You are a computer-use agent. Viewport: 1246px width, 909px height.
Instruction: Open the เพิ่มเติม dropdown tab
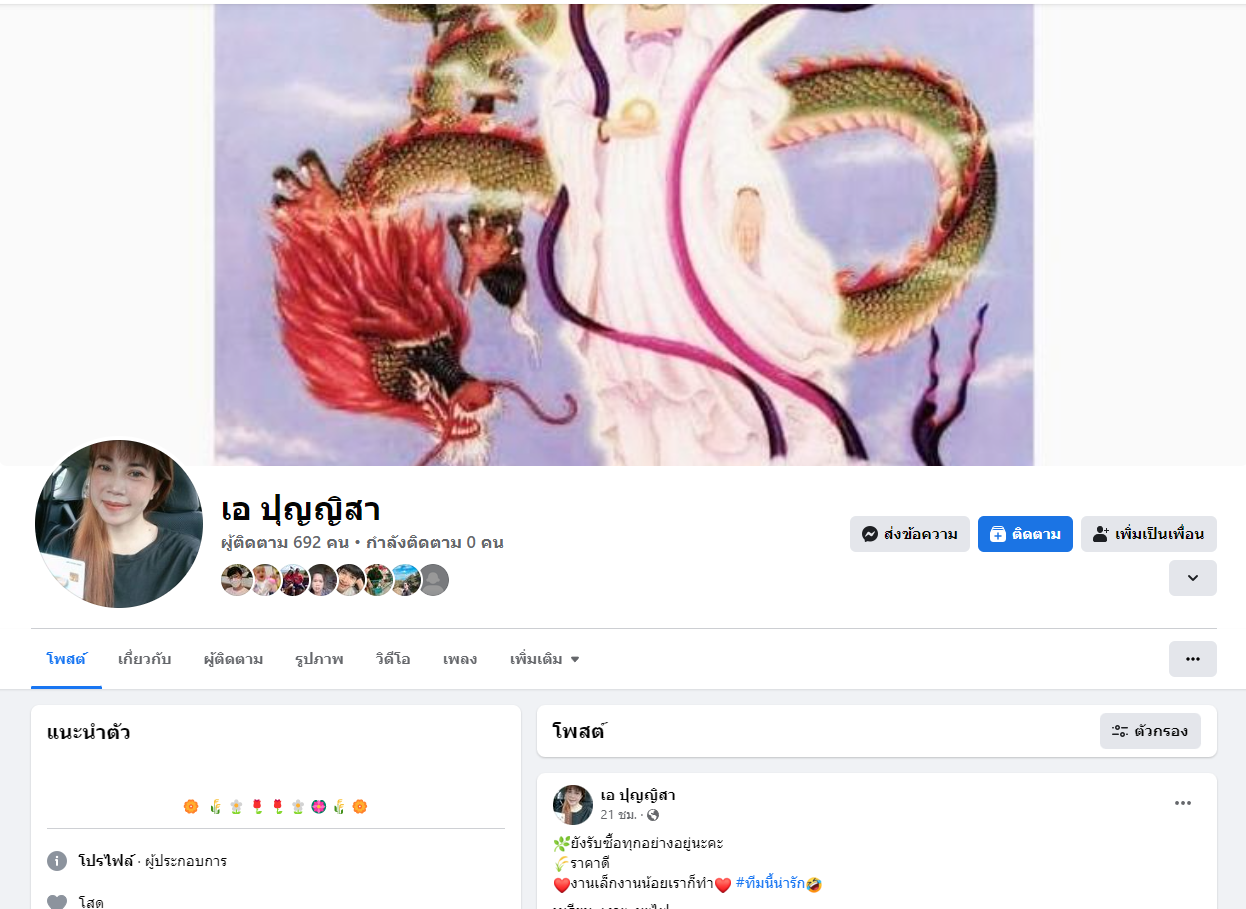pyautogui.click(x=545, y=659)
